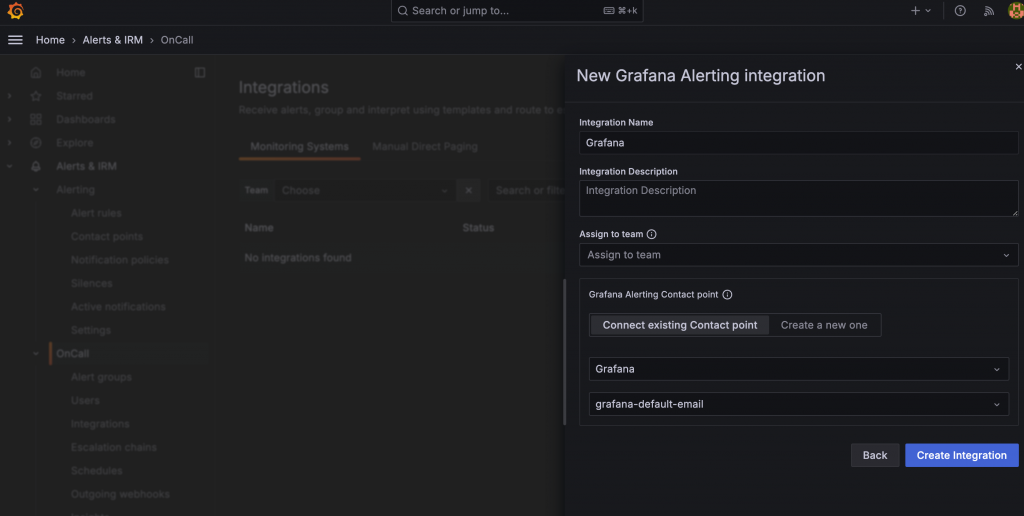1024x516 pixels.
Task: Click the Create Integration button
Action: [x=961, y=455]
